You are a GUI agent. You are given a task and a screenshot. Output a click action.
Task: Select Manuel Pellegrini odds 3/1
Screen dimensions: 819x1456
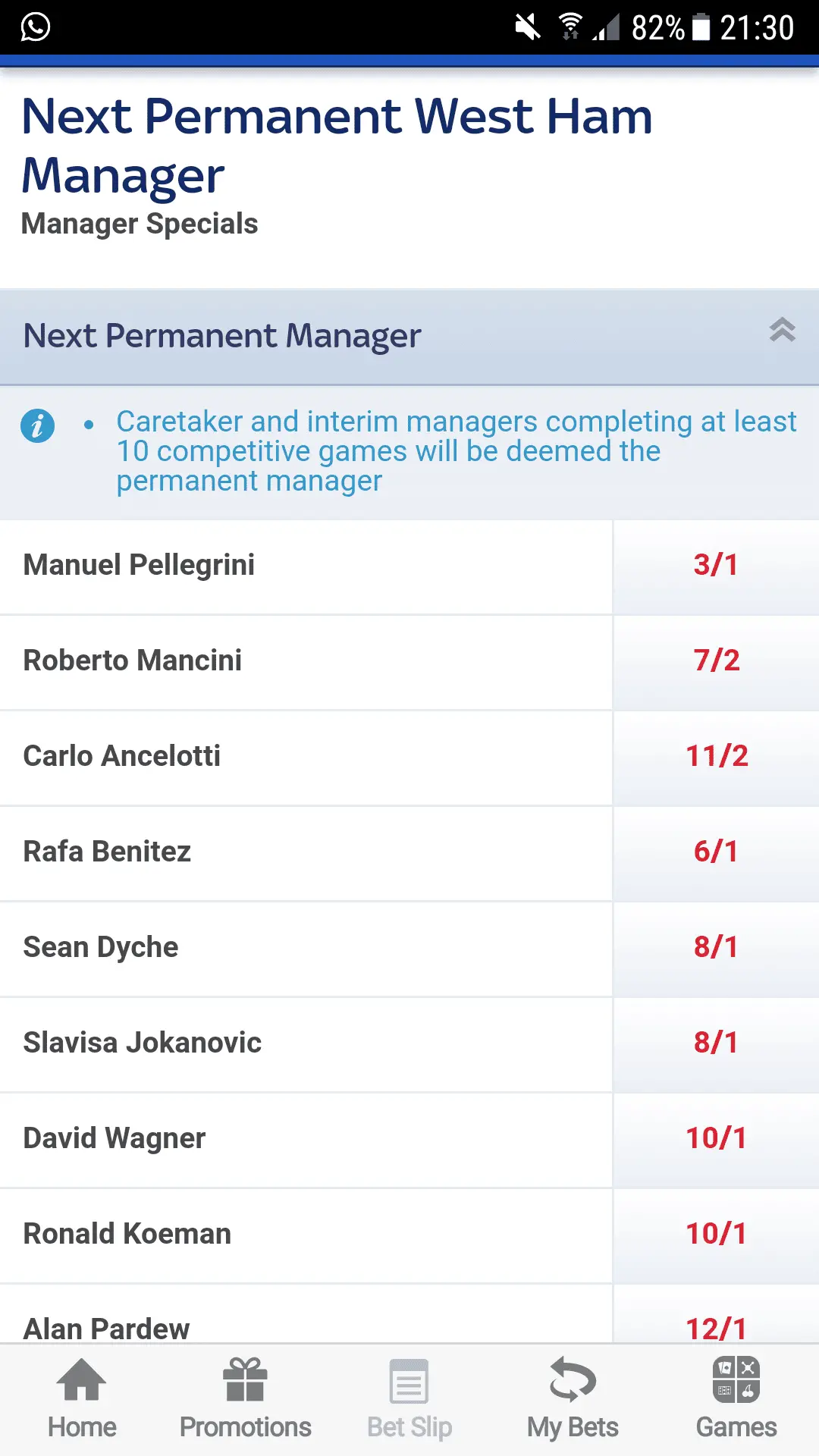coord(716,566)
